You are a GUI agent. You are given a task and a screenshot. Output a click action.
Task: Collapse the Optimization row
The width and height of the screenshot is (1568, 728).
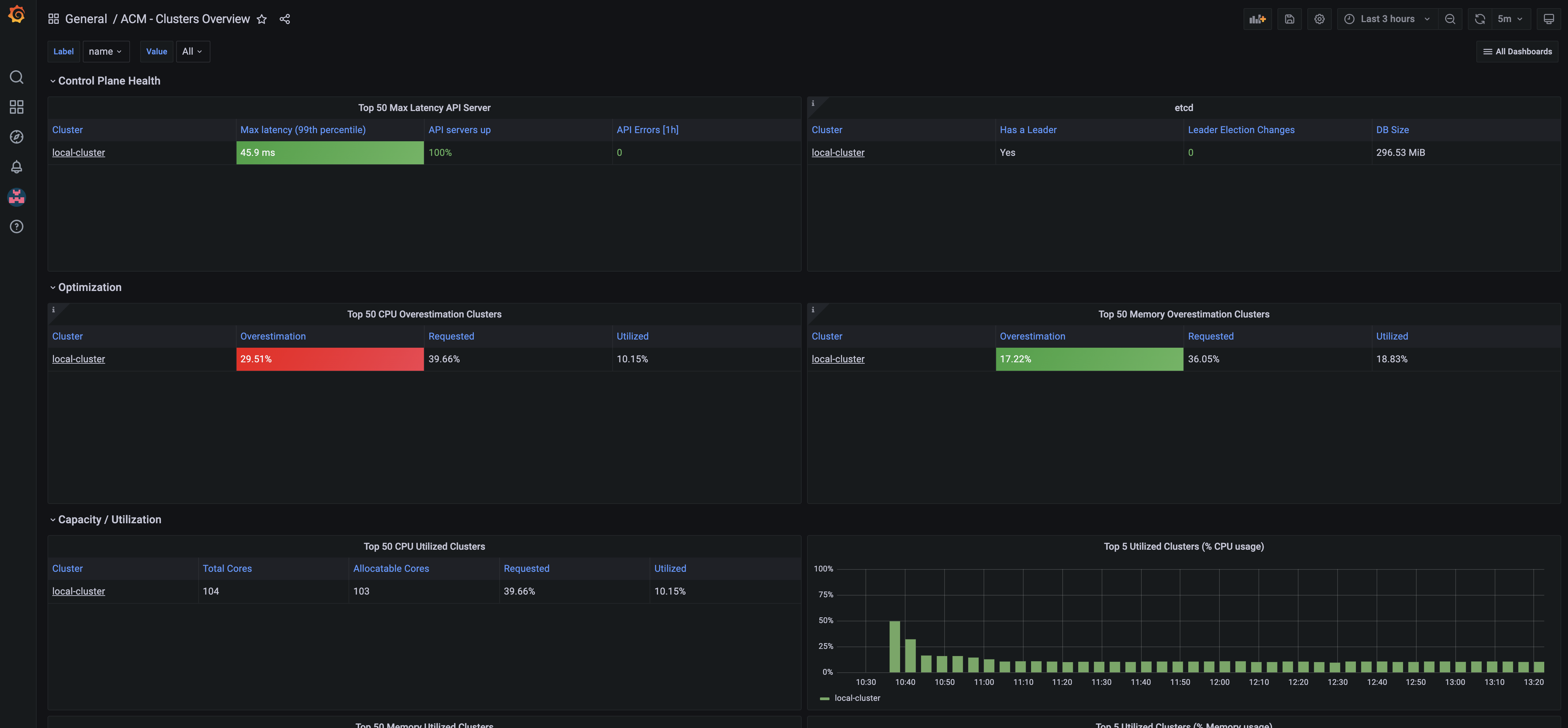85,287
